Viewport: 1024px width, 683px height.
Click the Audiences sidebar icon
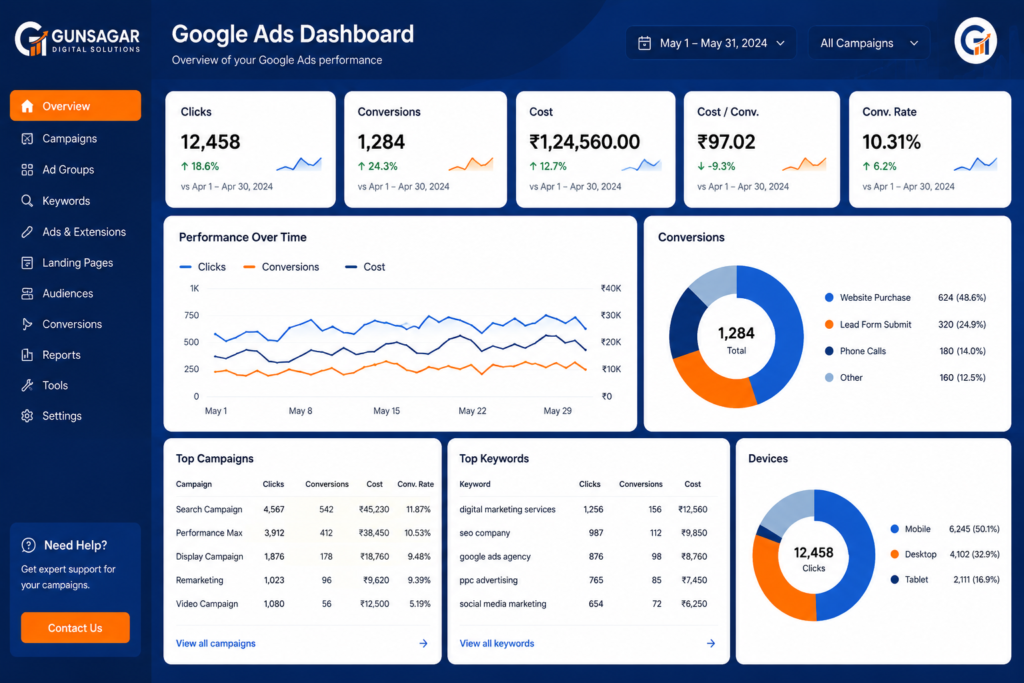27,293
